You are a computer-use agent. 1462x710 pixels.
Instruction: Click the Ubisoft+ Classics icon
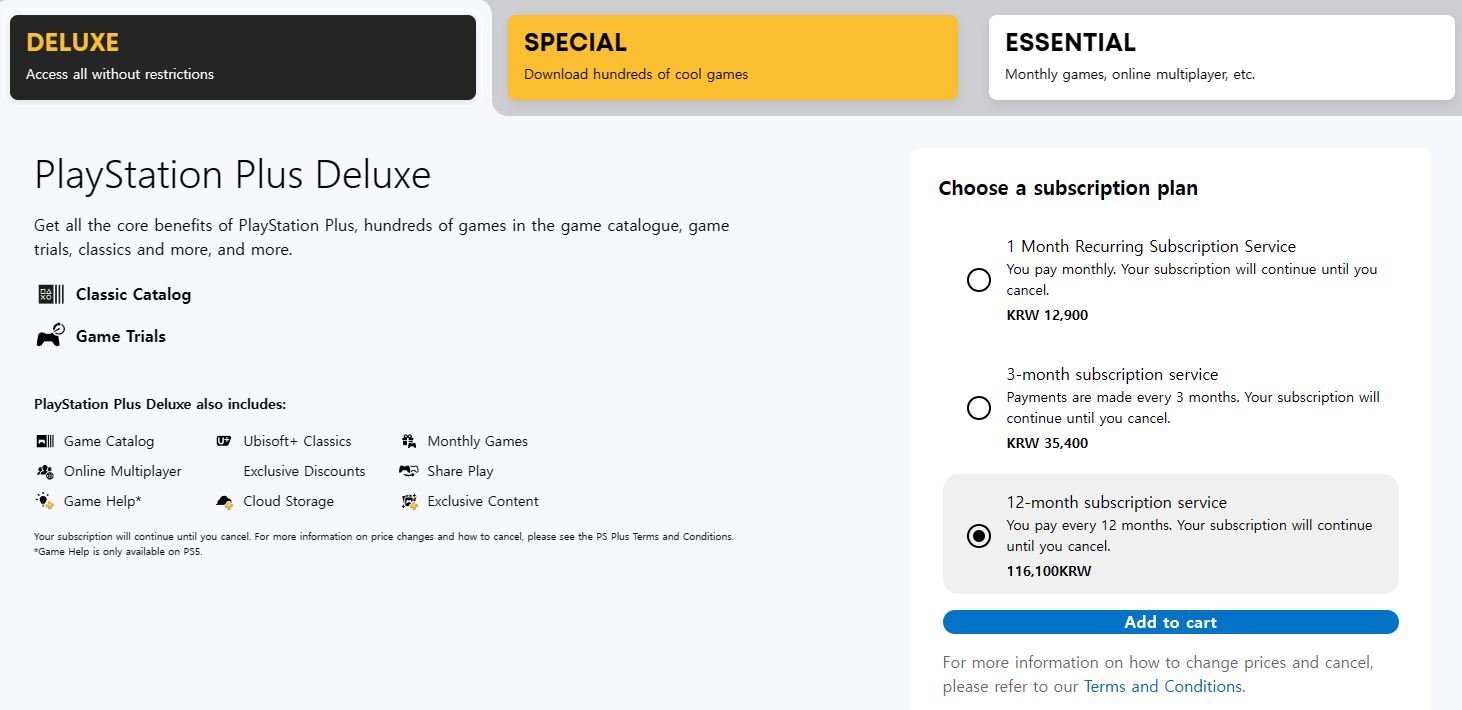(224, 441)
